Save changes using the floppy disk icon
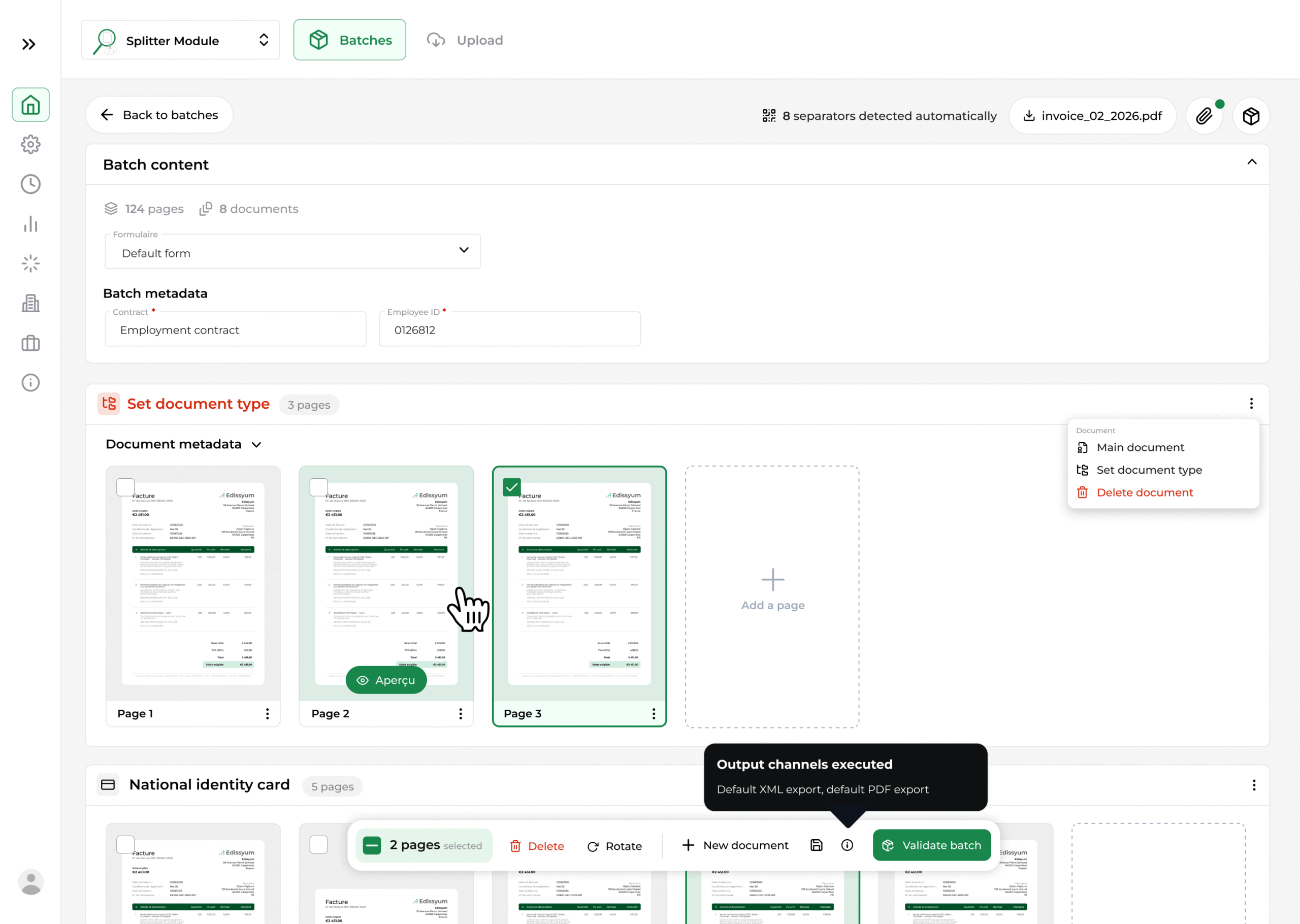 click(x=817, y=845)
